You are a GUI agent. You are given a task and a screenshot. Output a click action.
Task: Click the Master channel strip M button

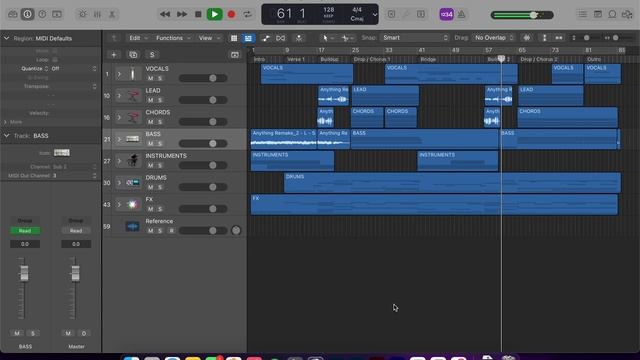(x=68, y=333)
